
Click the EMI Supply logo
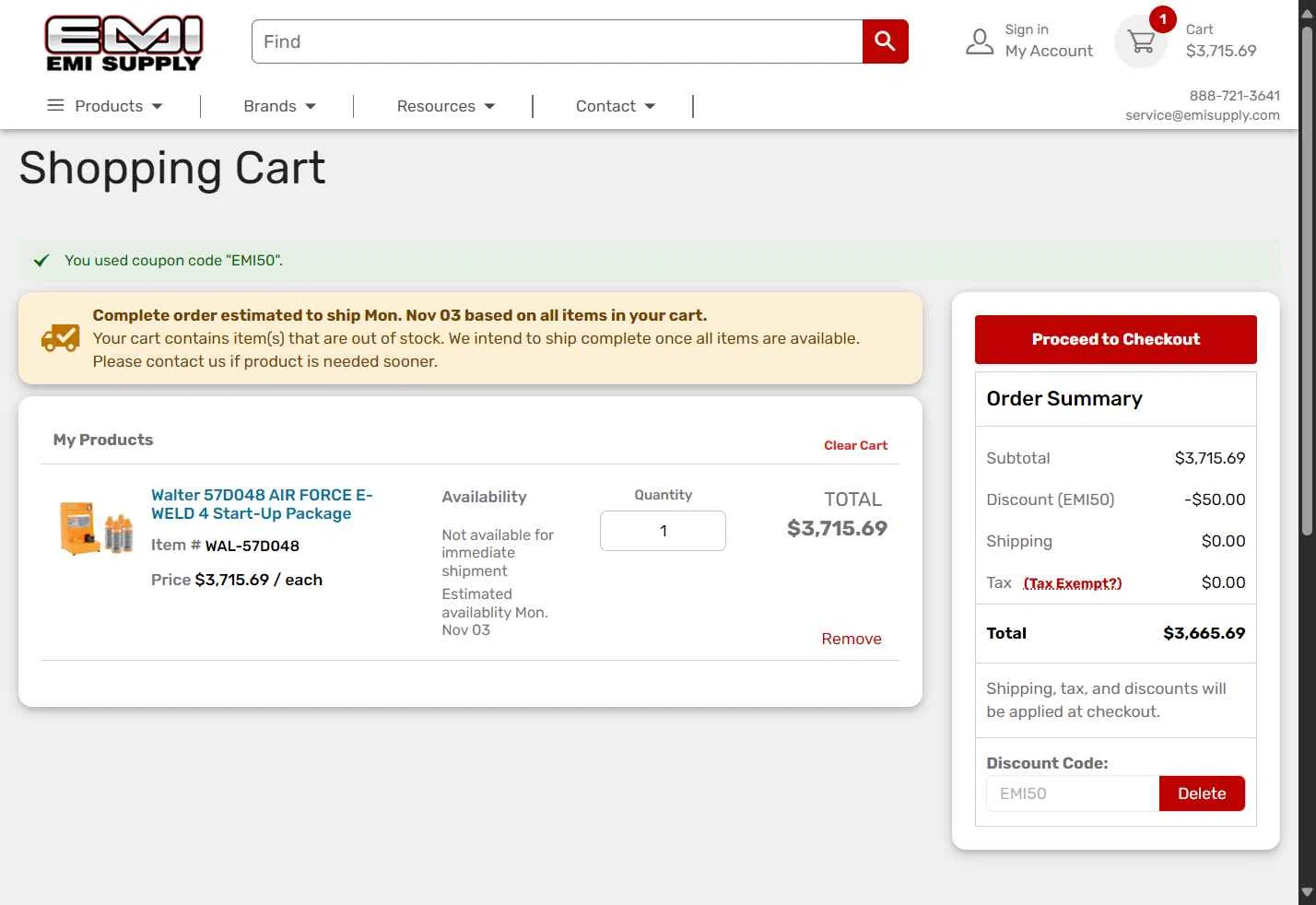pos(123,43)
